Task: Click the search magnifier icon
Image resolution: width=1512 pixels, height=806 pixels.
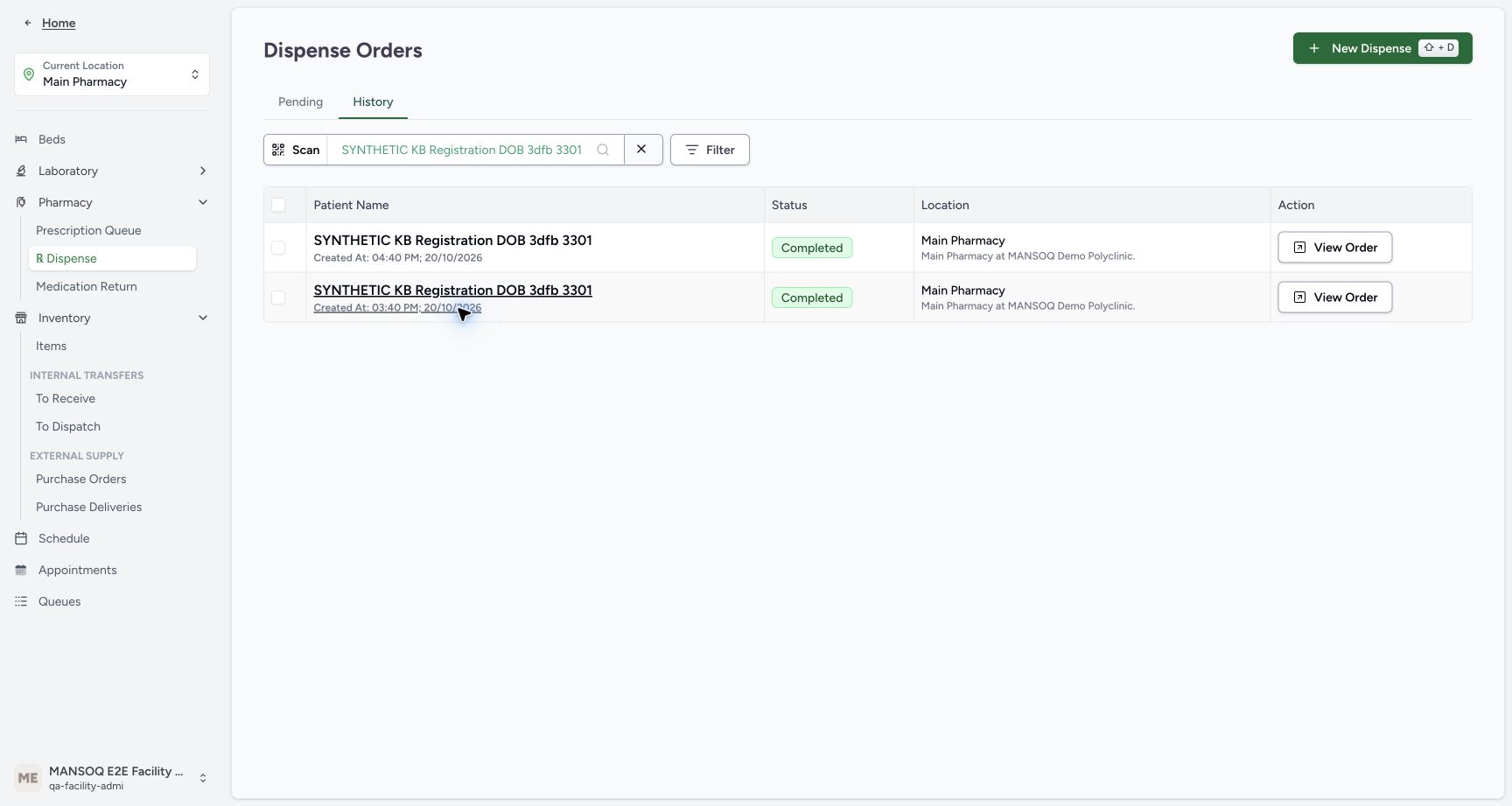Action: pyautogui.click(x=603, y=150)
